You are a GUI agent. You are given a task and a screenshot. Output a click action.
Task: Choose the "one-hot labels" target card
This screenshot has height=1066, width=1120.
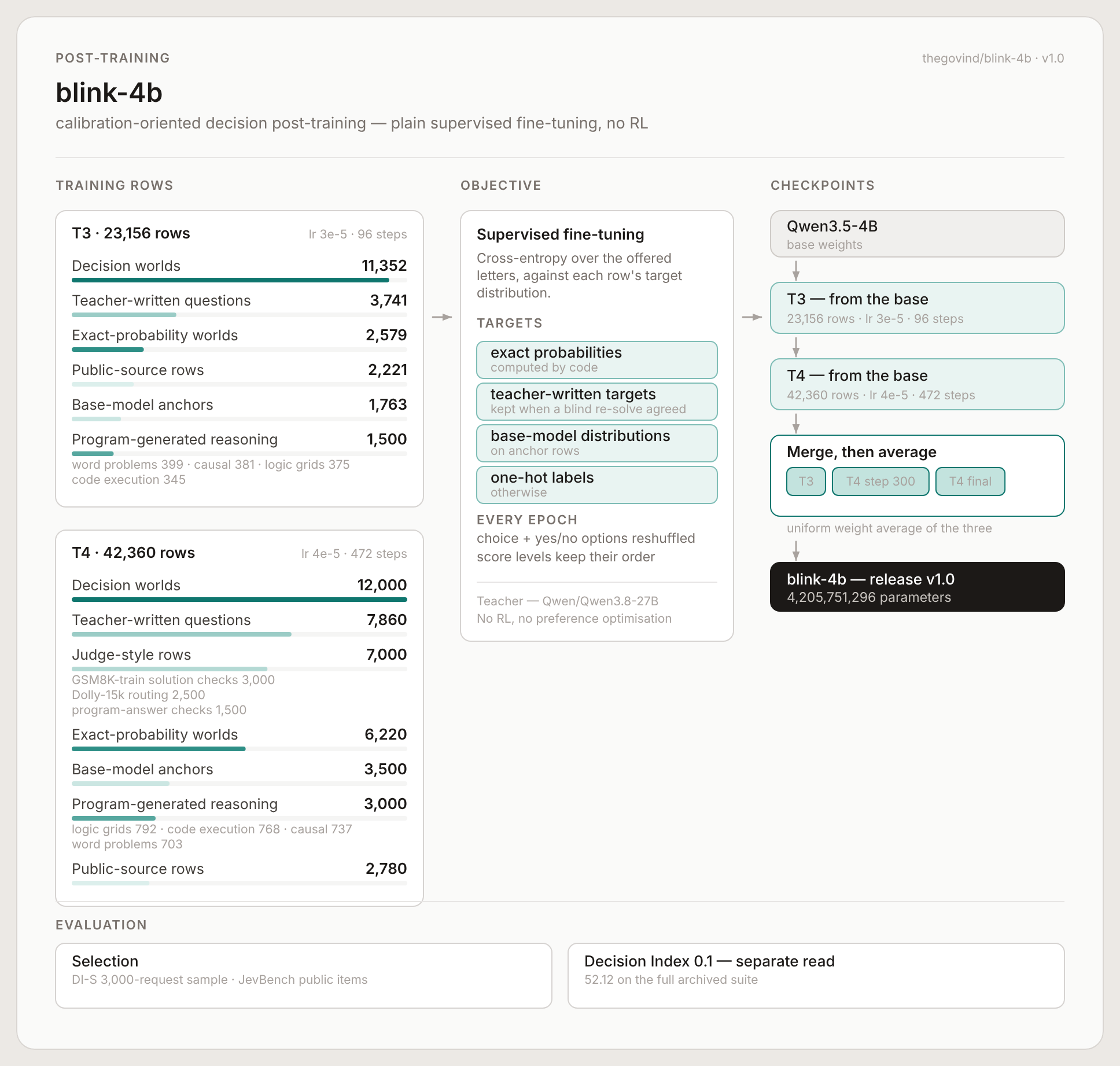597,485
